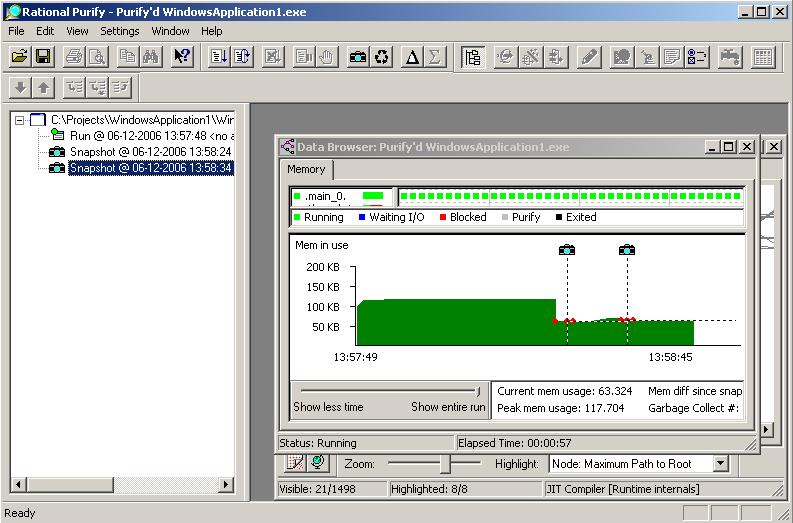Open the Settings menu
Screen dimensions: 793x523
(120, 31)
